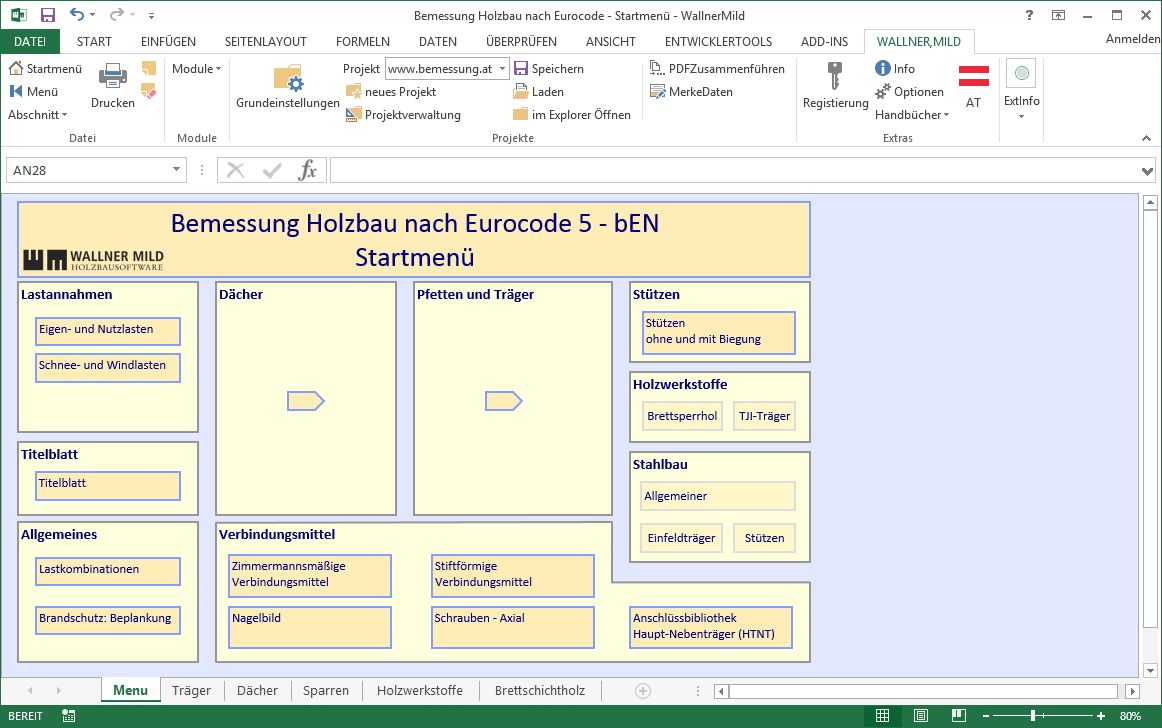Click Anmelden sign-in link
Image resolution: width=1162 pixels, height=728 pixels.
coord(1133,39)
